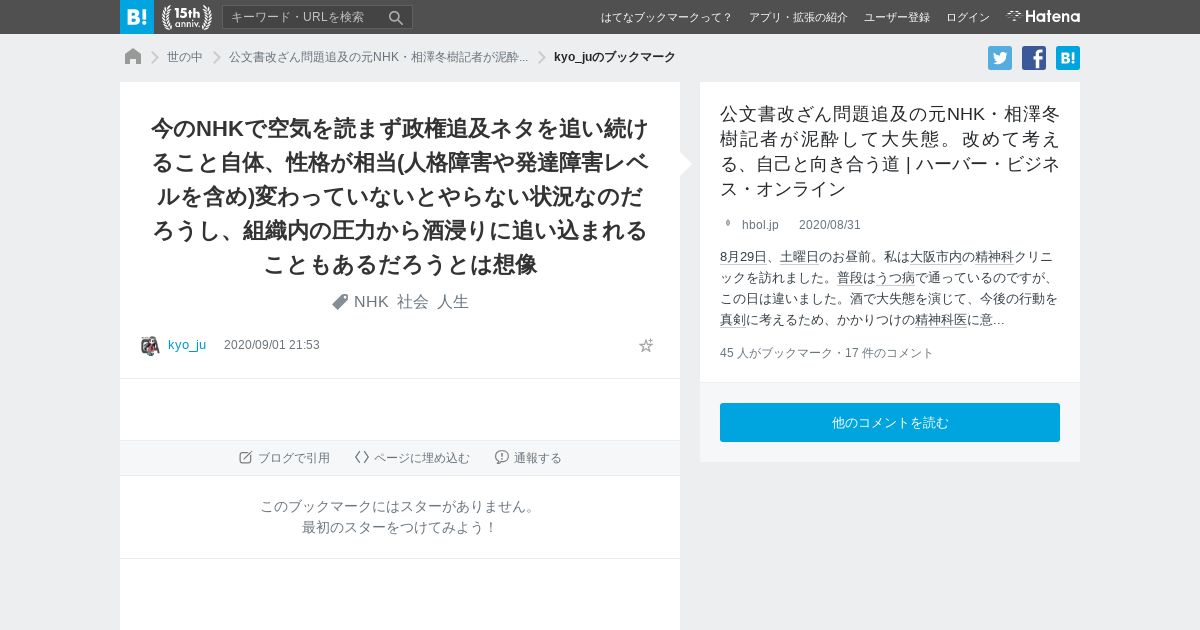
Task: Click the Hatena logo in header
Action: [x=1043, y=16]
